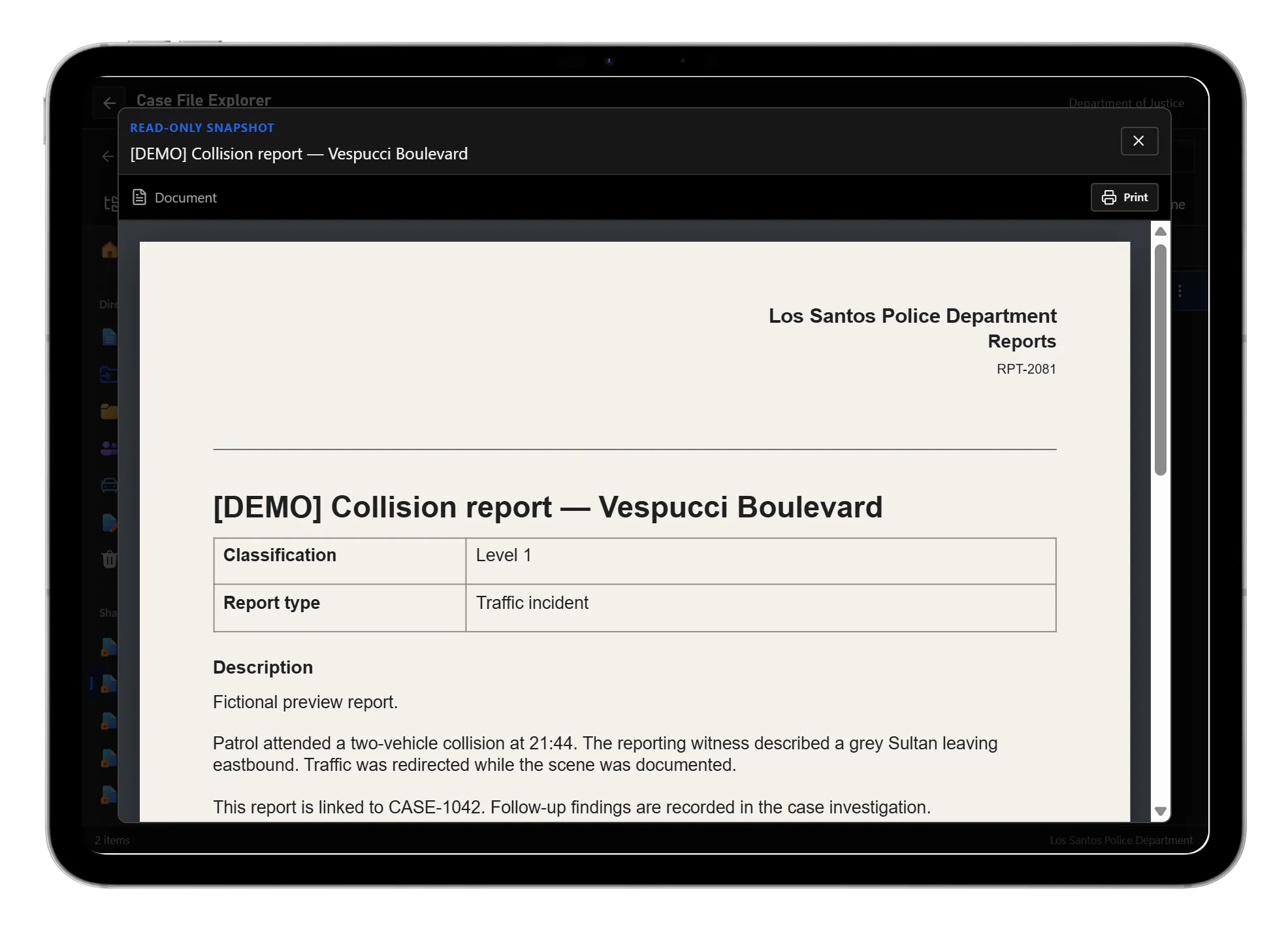Click the Description heading
Viewport: 1288px width, 929px height.
pos(263,668)
